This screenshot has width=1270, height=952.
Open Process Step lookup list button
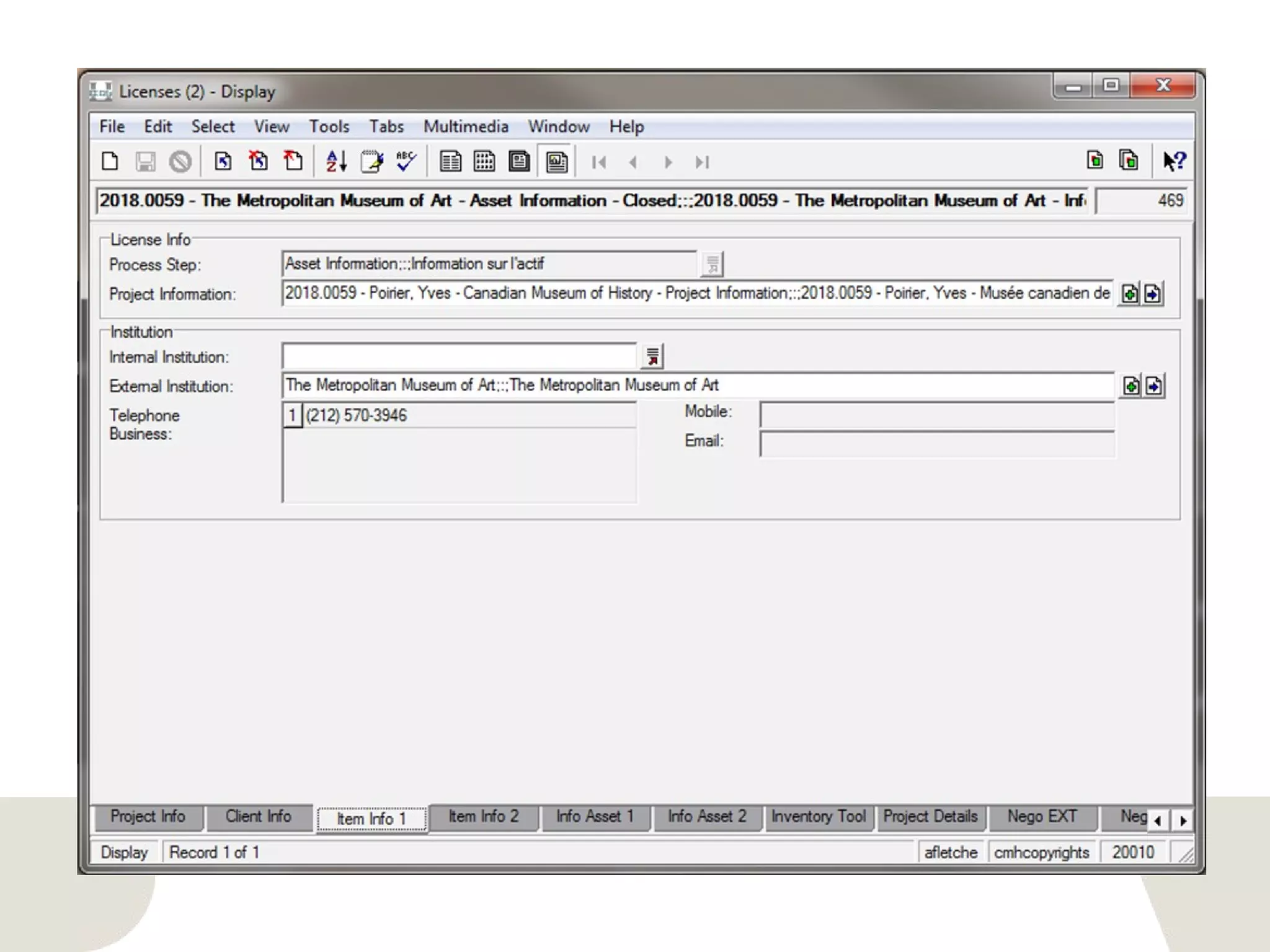pyautogui.click(x=713, y=265)
